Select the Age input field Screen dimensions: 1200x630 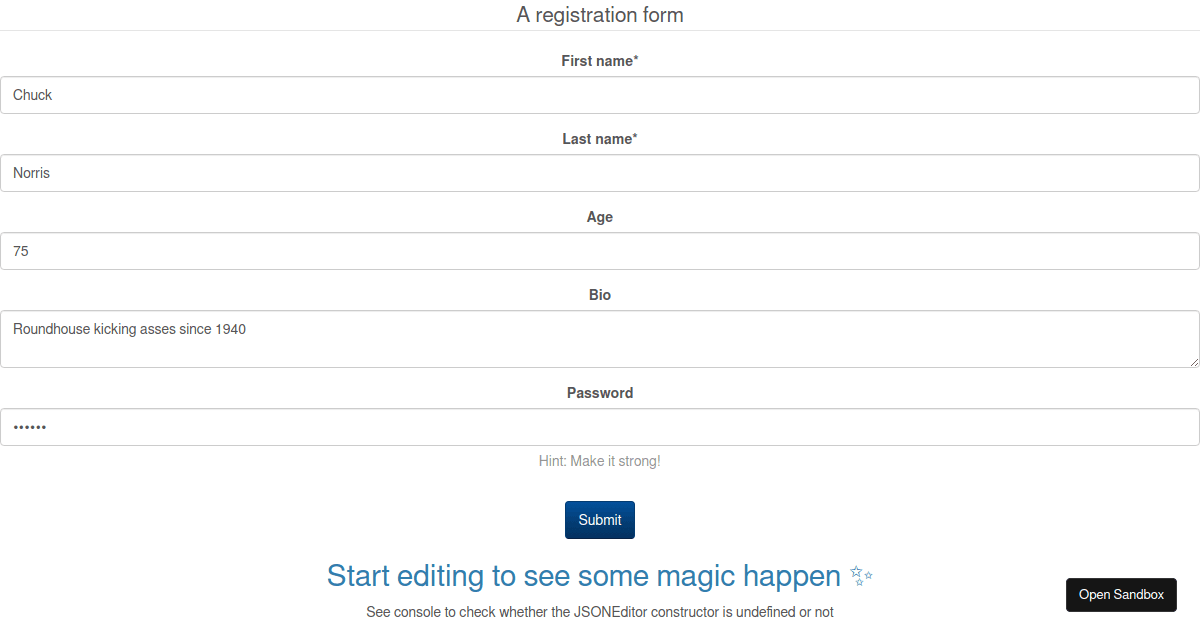coord(600,251)
